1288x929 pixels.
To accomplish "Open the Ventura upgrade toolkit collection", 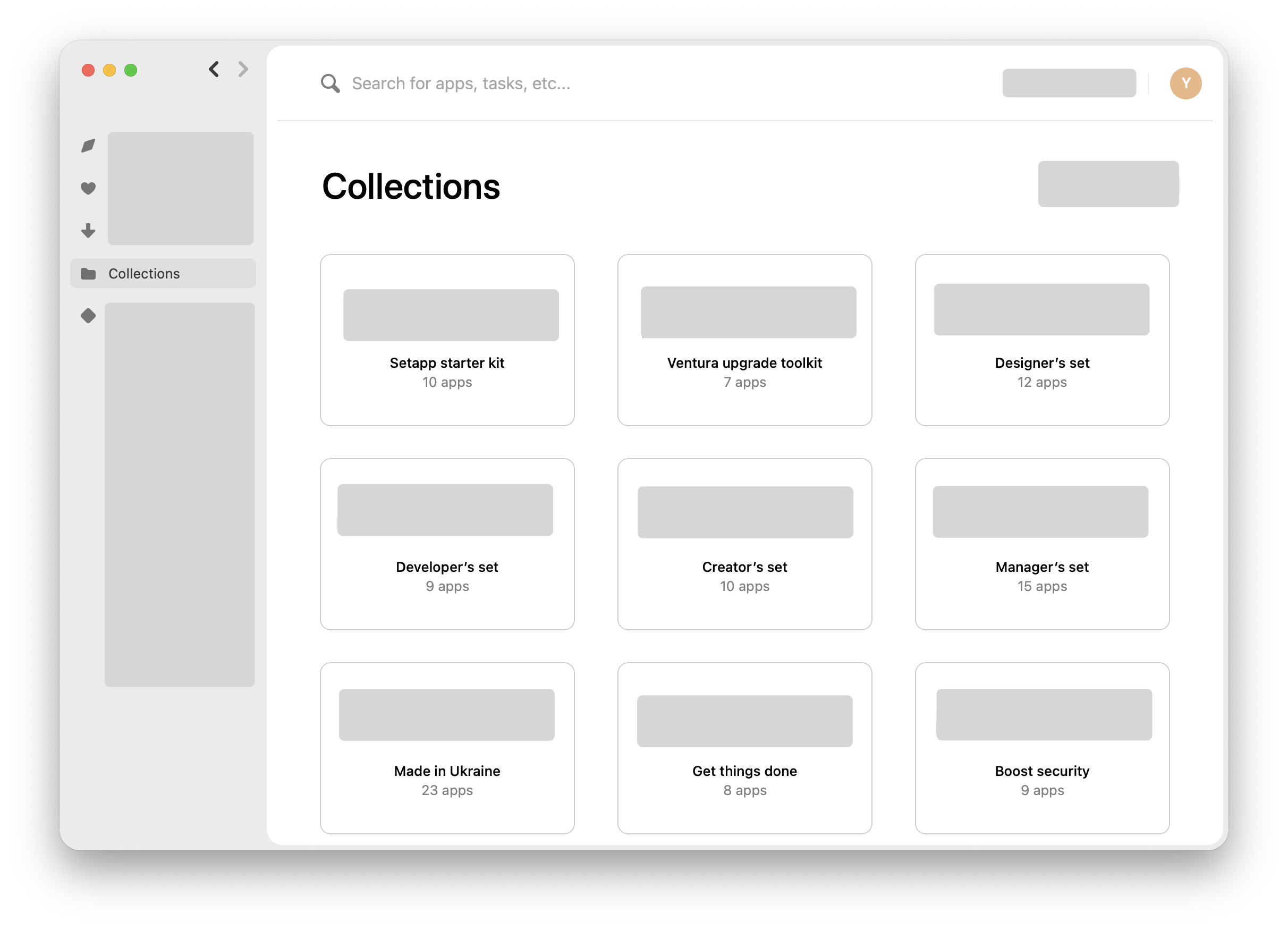I will 744,340.
